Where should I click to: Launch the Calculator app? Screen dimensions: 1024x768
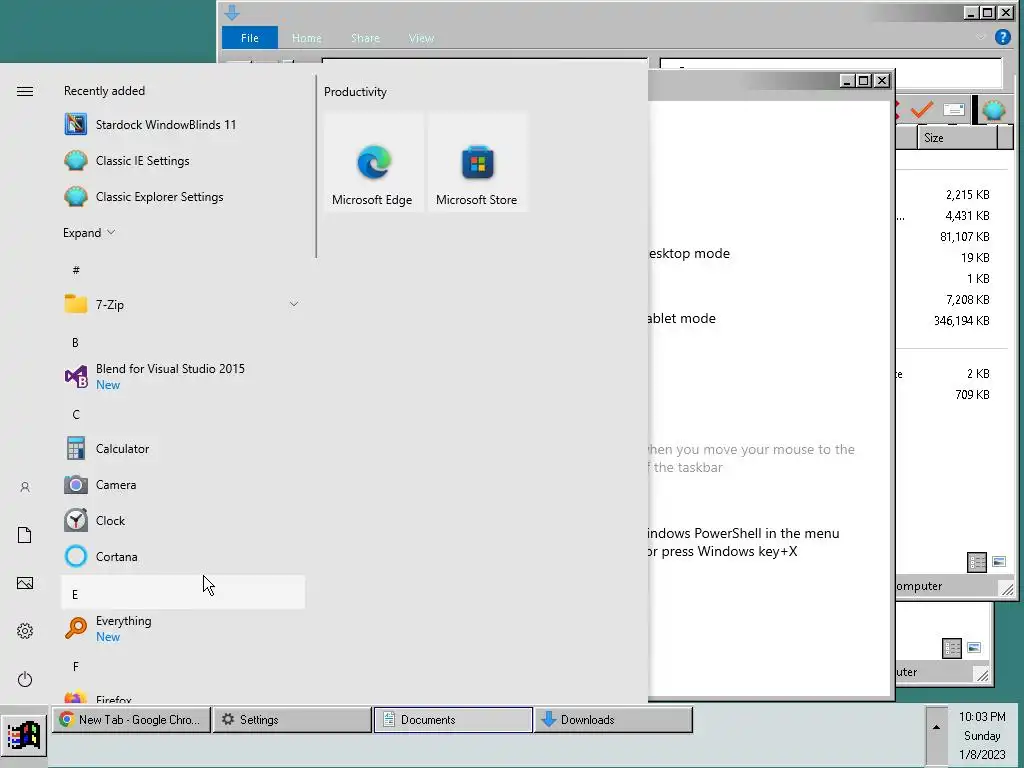(x=183, y=448)
